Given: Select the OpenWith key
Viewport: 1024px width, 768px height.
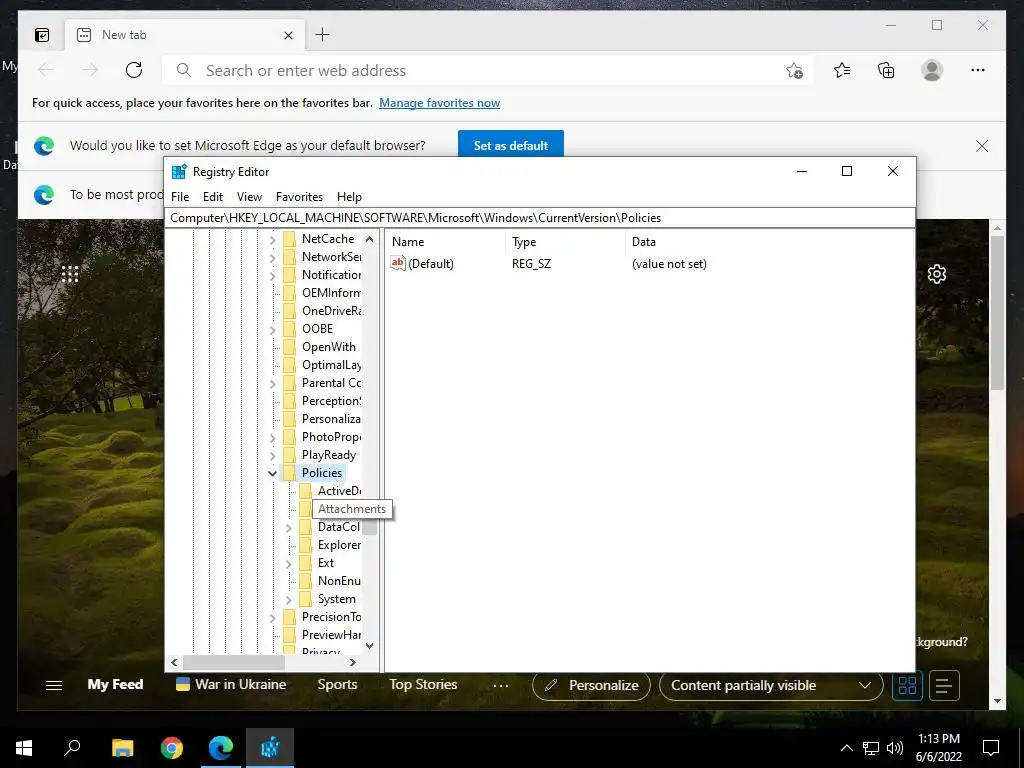Looking at the screenshot, I should click(328, 347).
